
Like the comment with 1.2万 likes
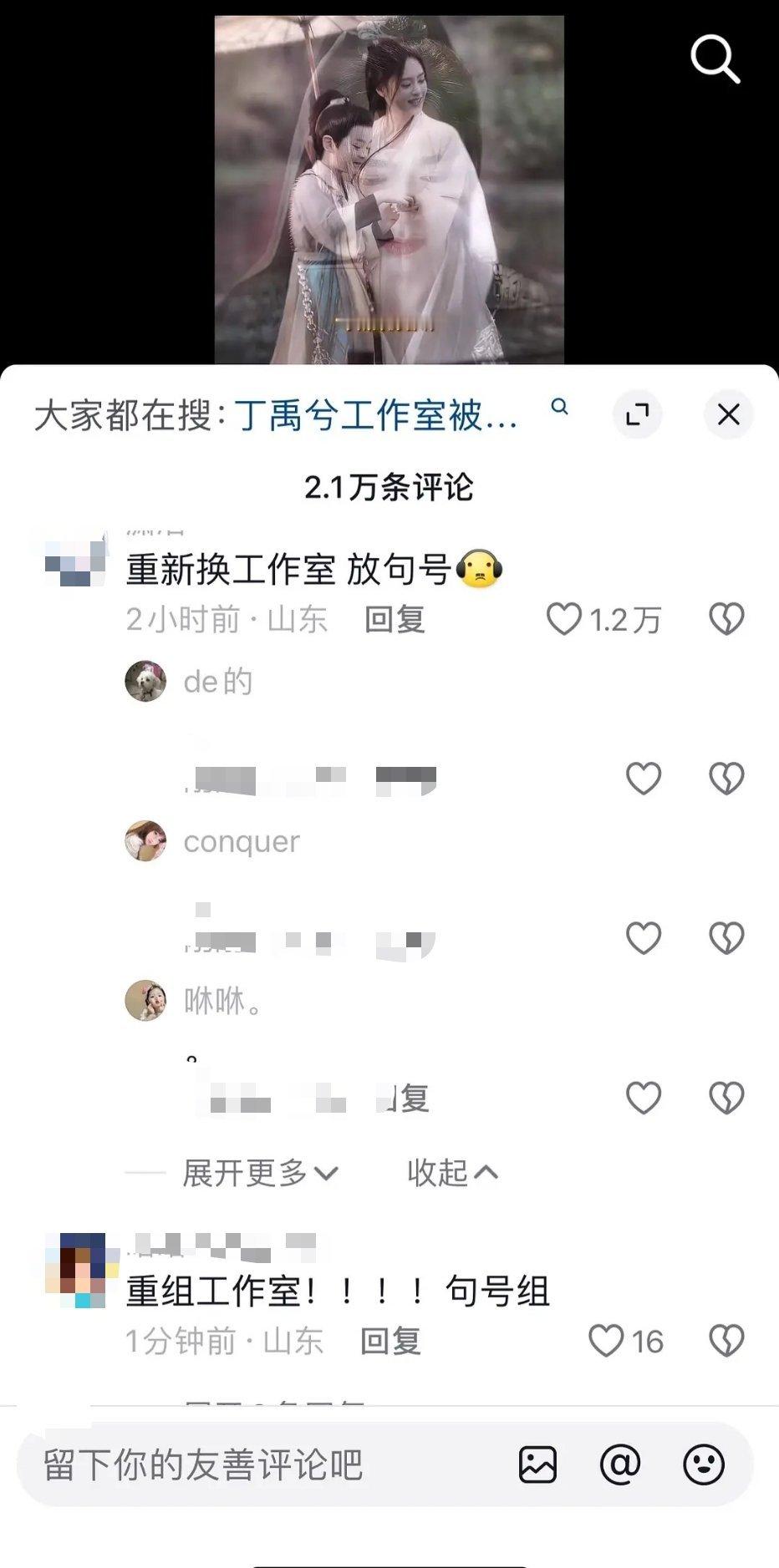[563, 619]
